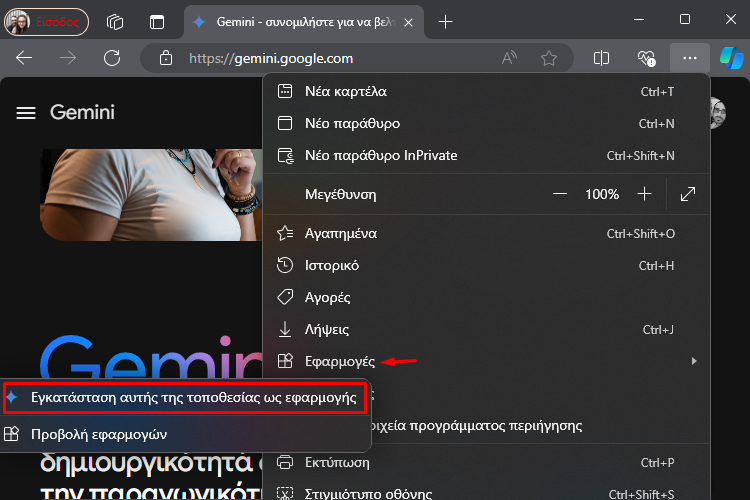Decrease zoom with the minus button
This screenshot has width=750, height=500.
click(x=560, y=194)
